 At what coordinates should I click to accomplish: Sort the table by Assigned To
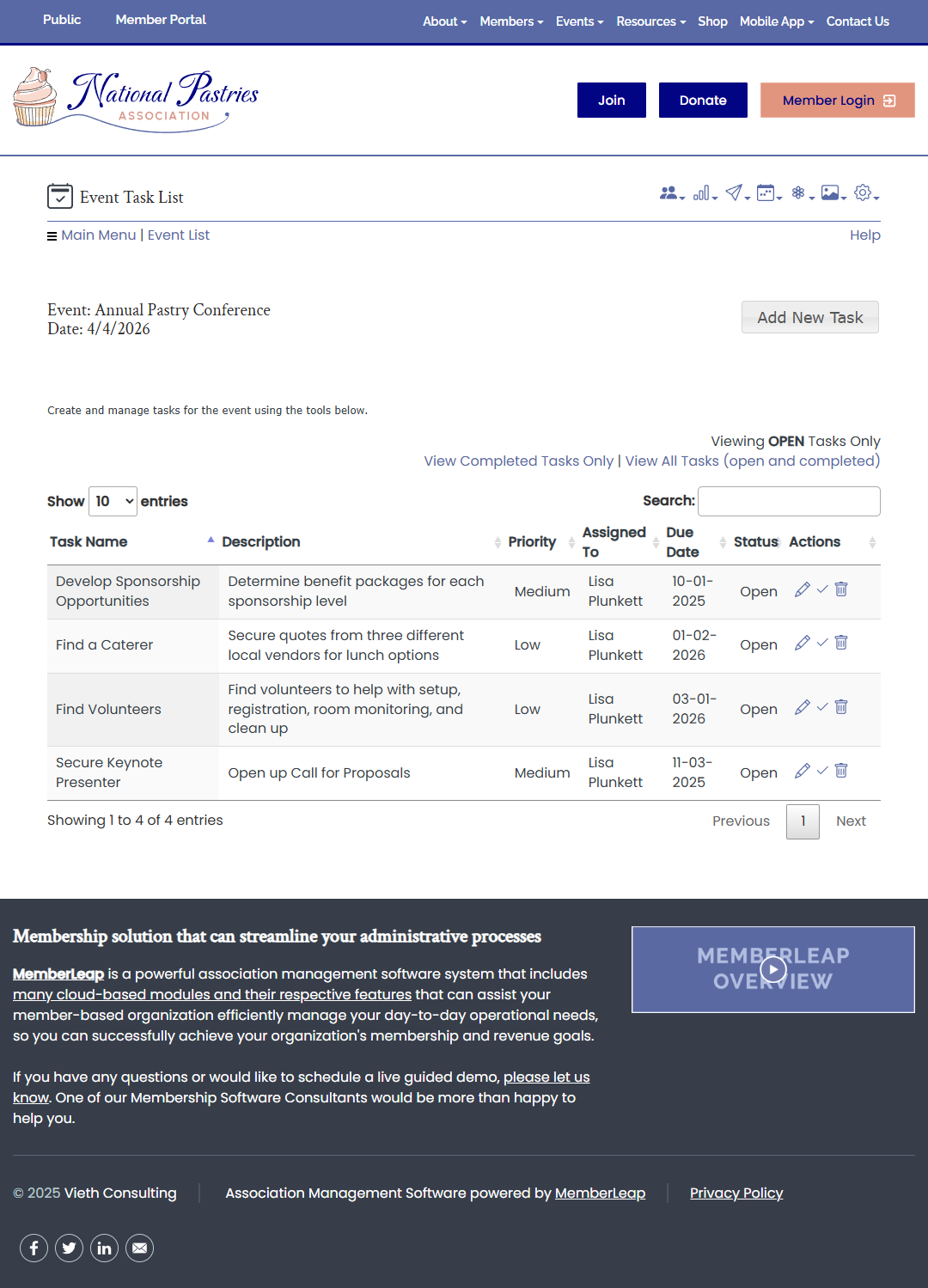(620, 542)
